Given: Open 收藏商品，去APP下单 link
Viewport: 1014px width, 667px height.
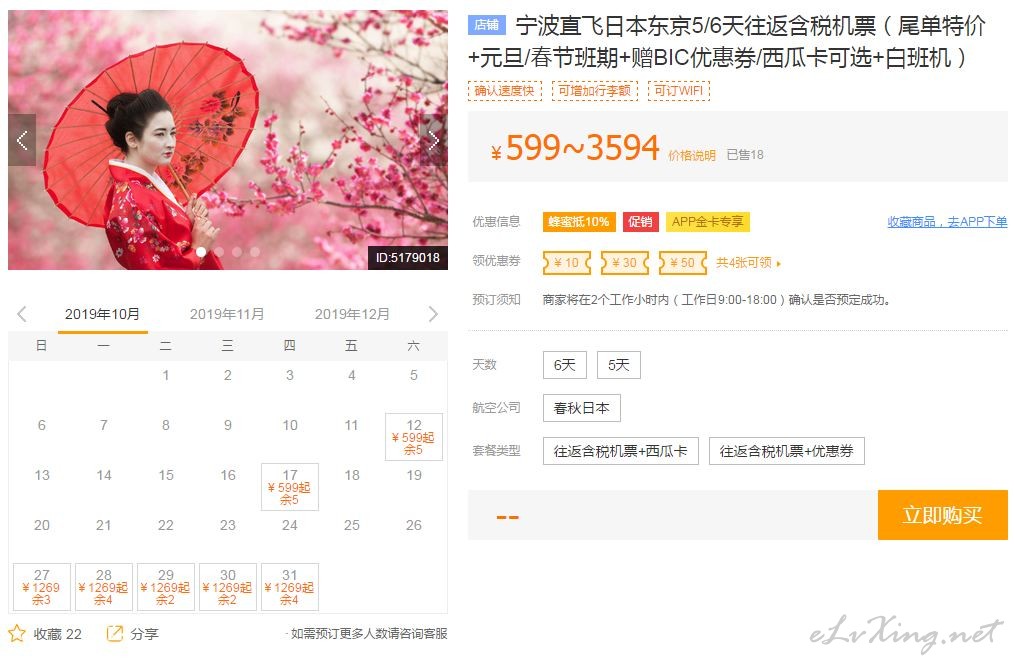Looking at the screenshot, I should [947, 222].
